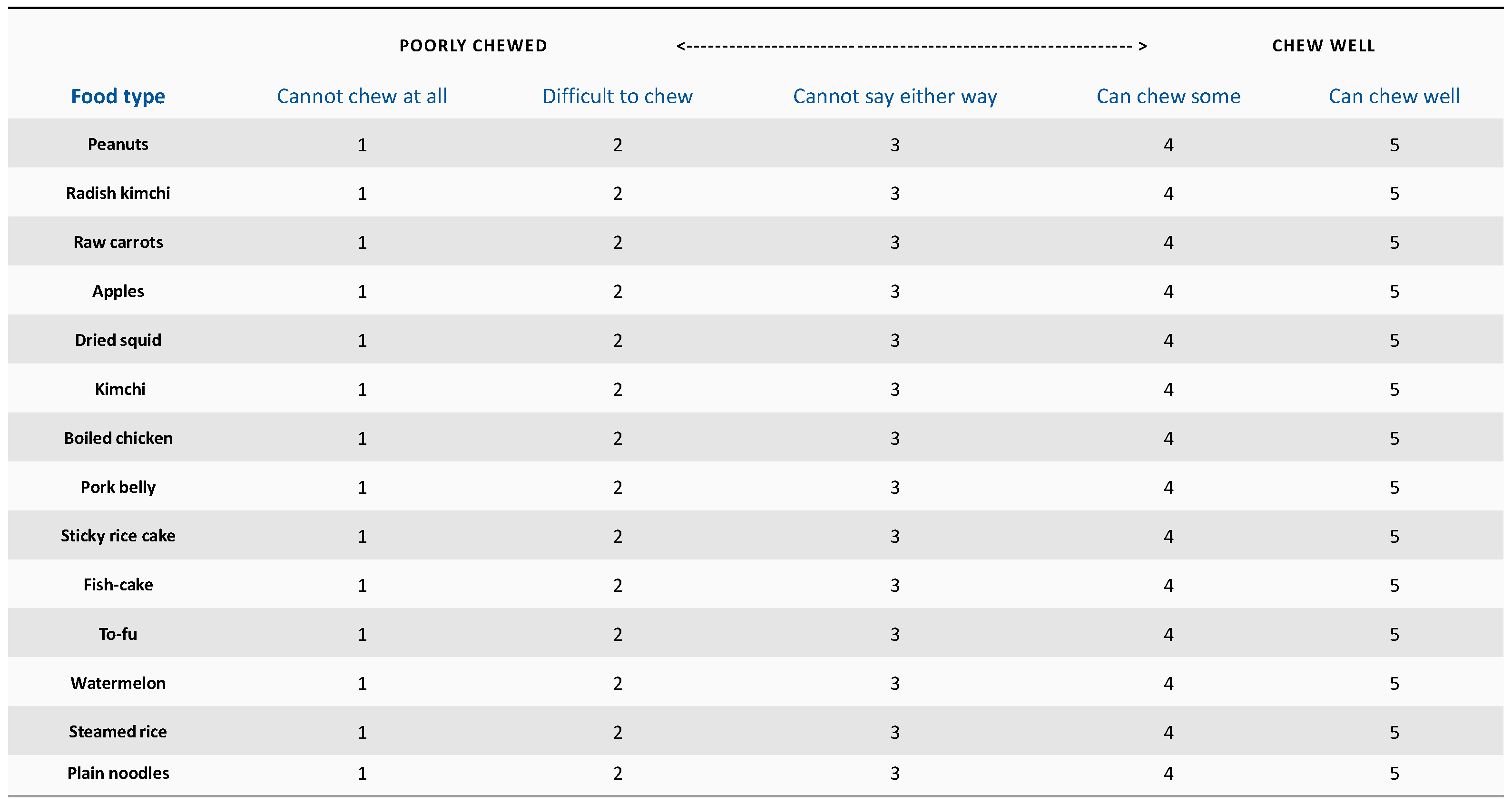Click the POORLY CHEWED heading
The width and height of the screenshot is (1512, 804).
tap(473, 46)
